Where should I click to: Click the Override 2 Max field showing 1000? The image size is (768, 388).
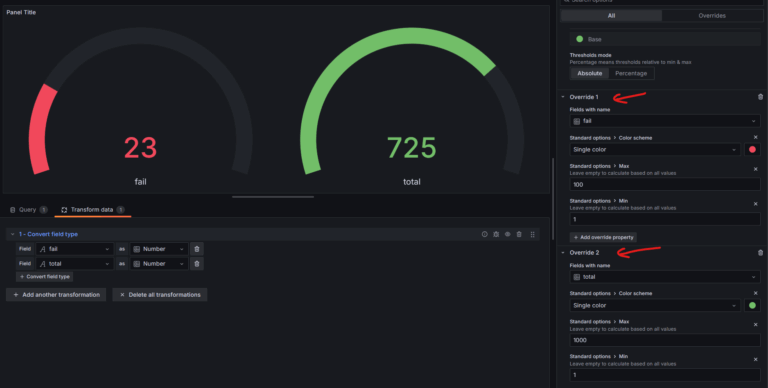[665, 340]
